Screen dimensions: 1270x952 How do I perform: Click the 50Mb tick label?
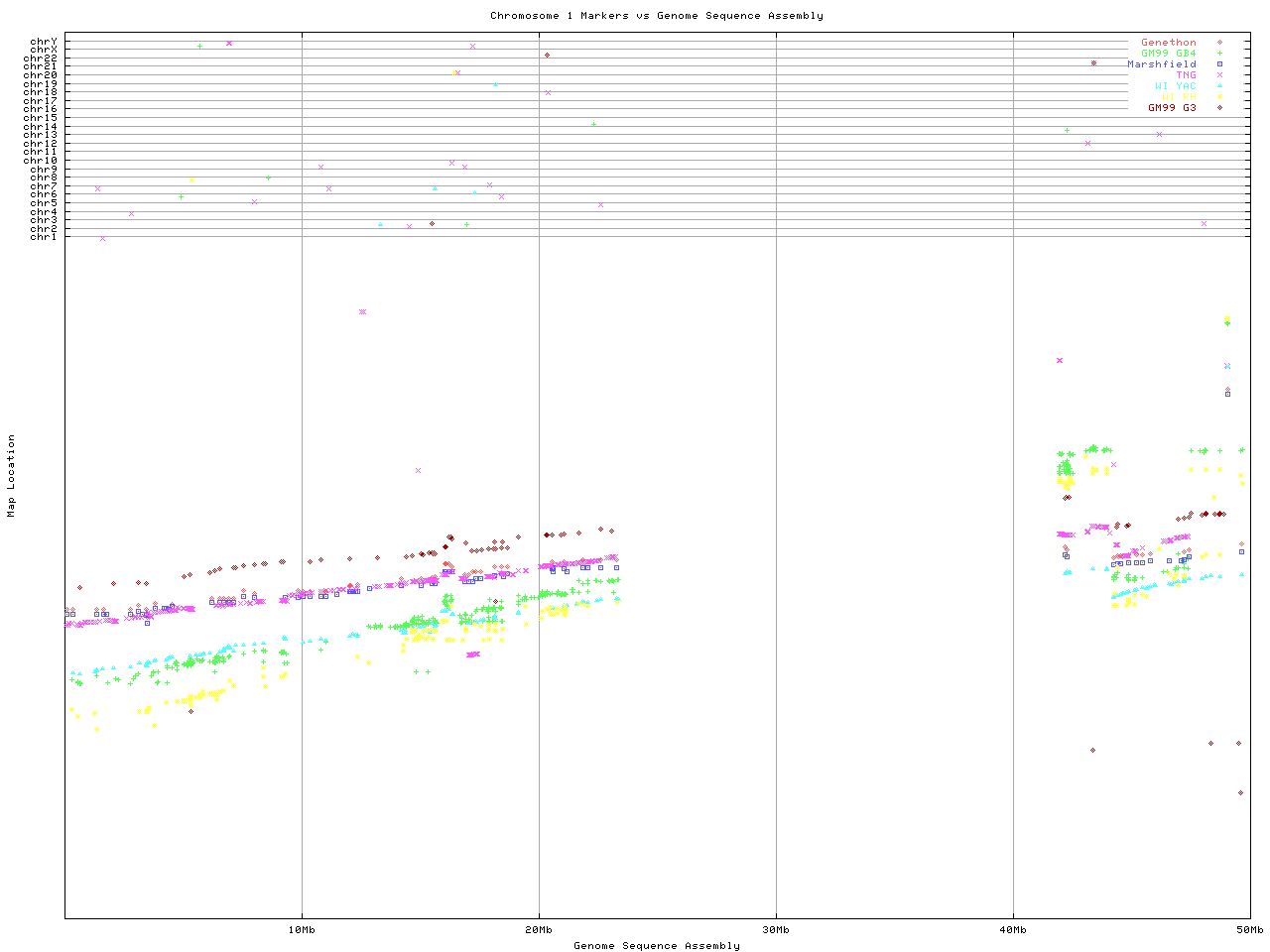1249,930
